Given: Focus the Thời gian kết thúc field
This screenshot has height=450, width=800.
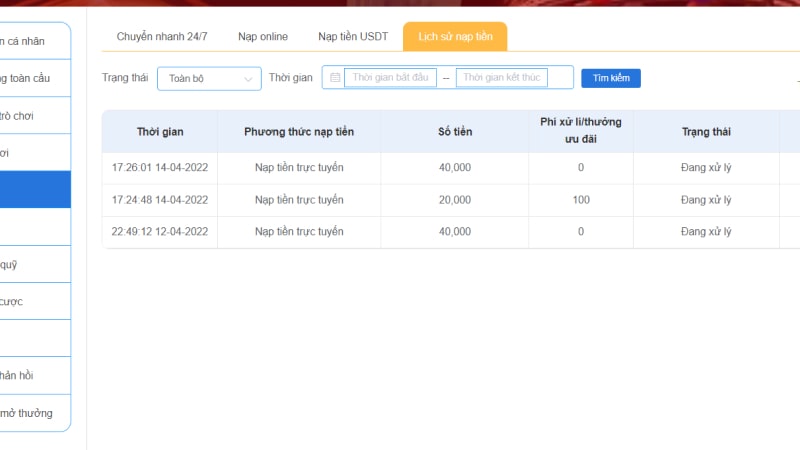Looking at the screenshot, I should pyautogui.click(x=502, y=78).
